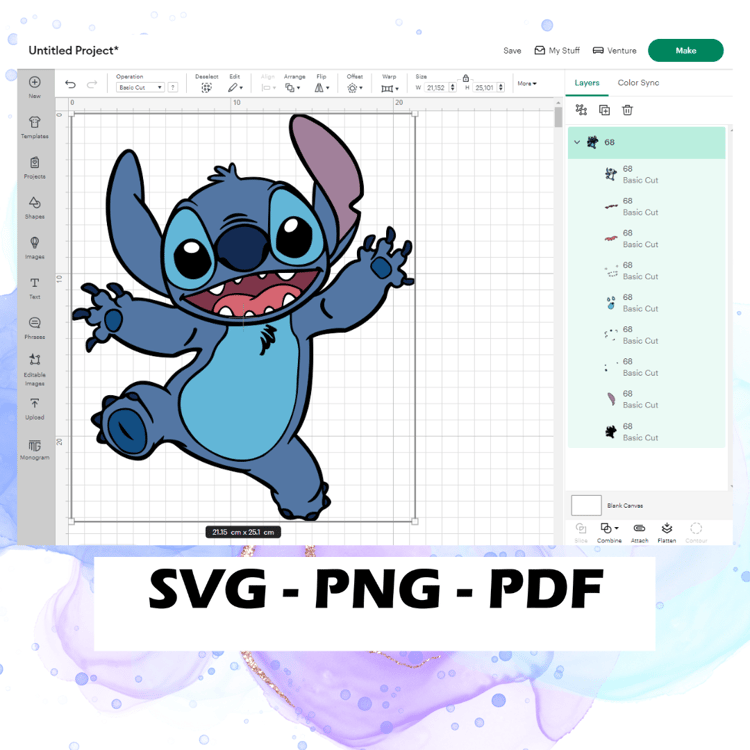Open the Projects sidebar item
The width and height of the screenshot is (750, 750).
pos(34,167)
